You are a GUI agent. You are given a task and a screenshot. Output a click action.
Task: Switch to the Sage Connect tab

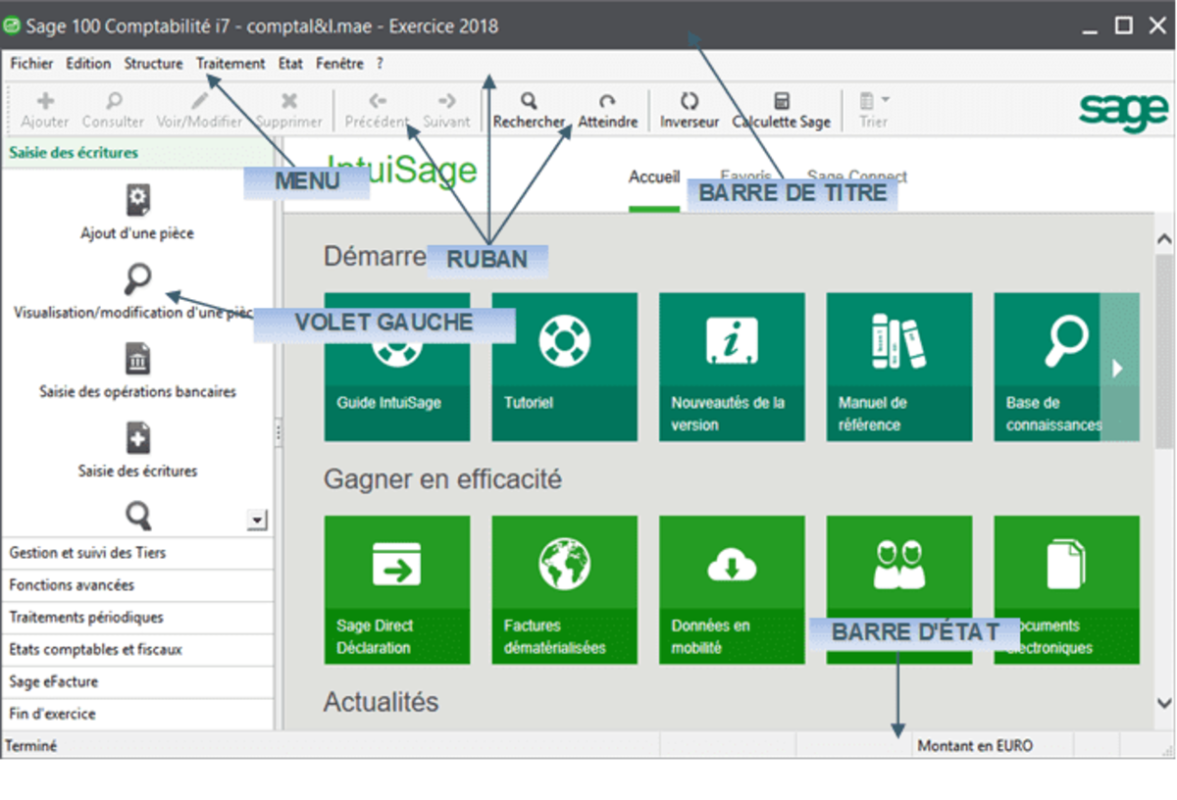tap(856, 176)
